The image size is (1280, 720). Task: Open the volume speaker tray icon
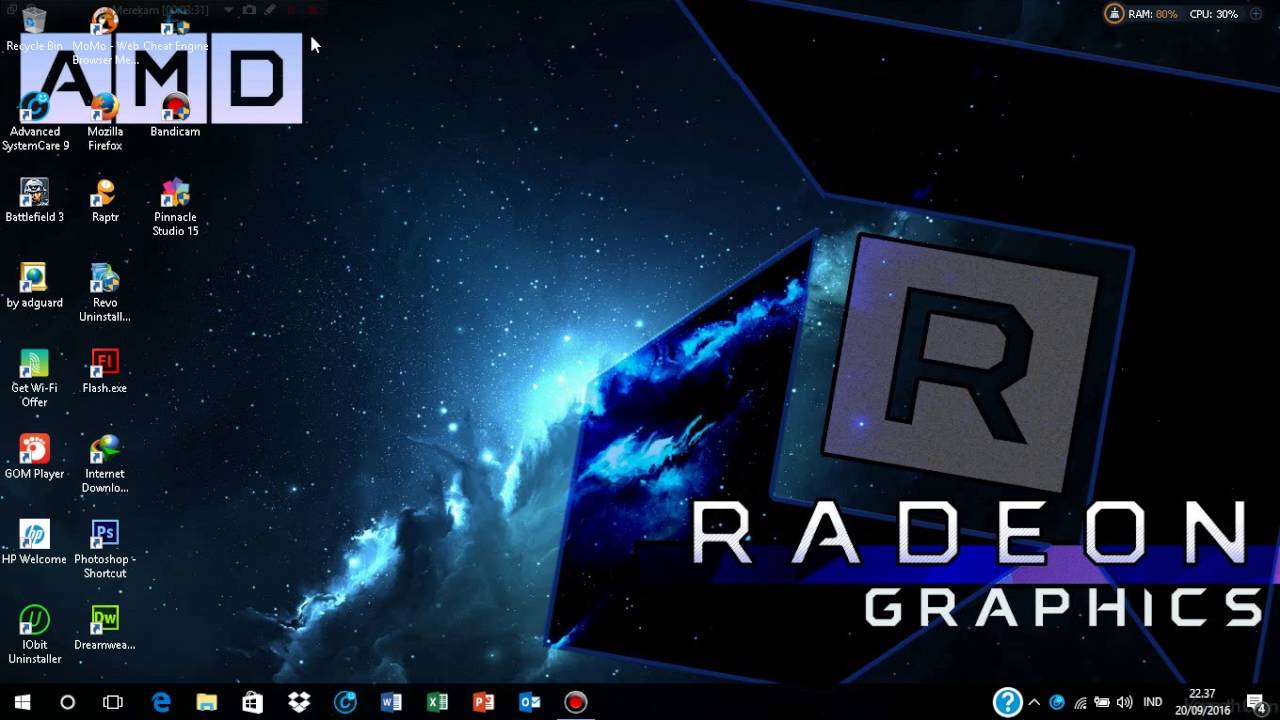[x=1125, y=702]
